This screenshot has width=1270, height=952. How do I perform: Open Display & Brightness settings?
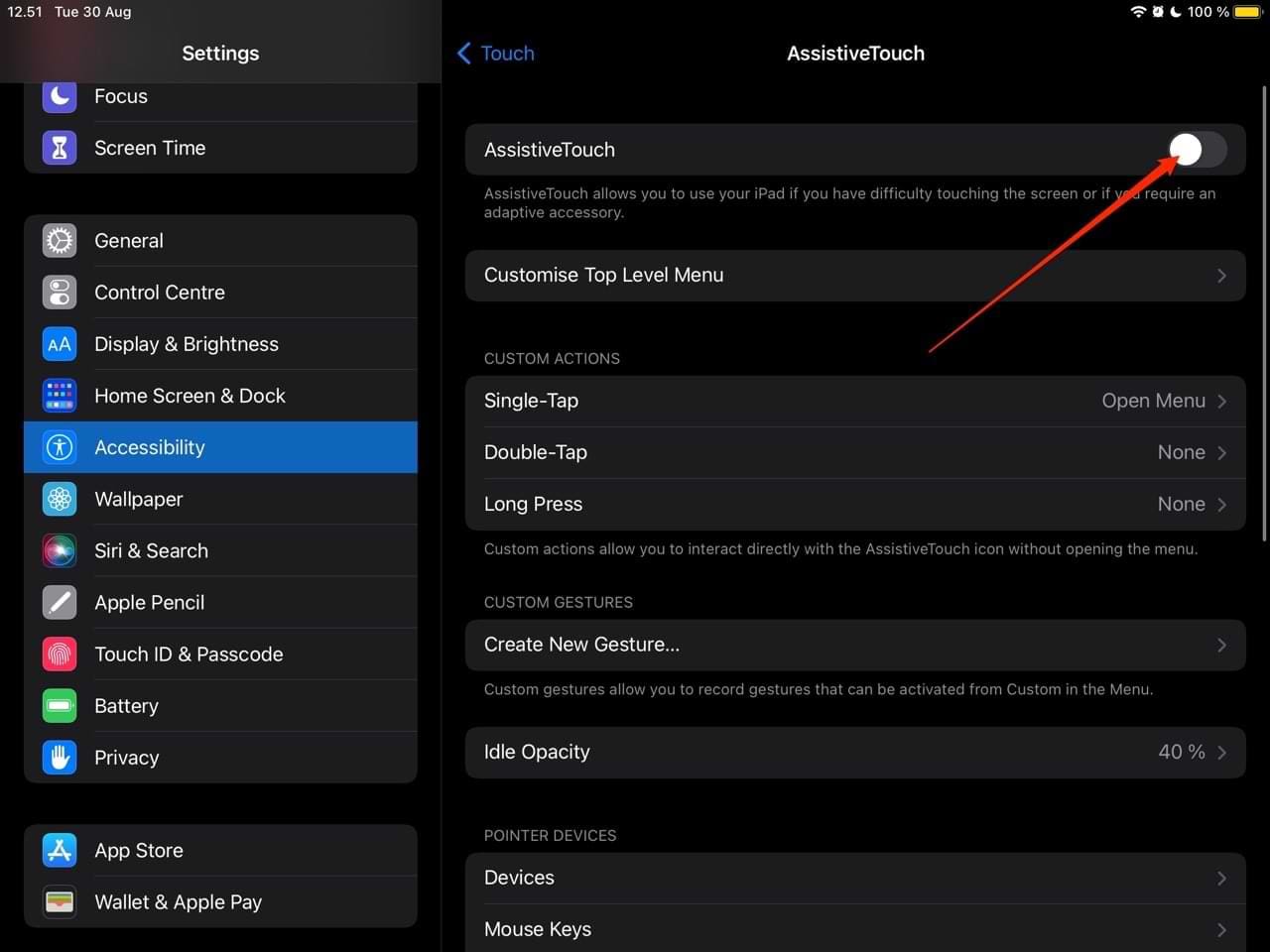[220, 344]
